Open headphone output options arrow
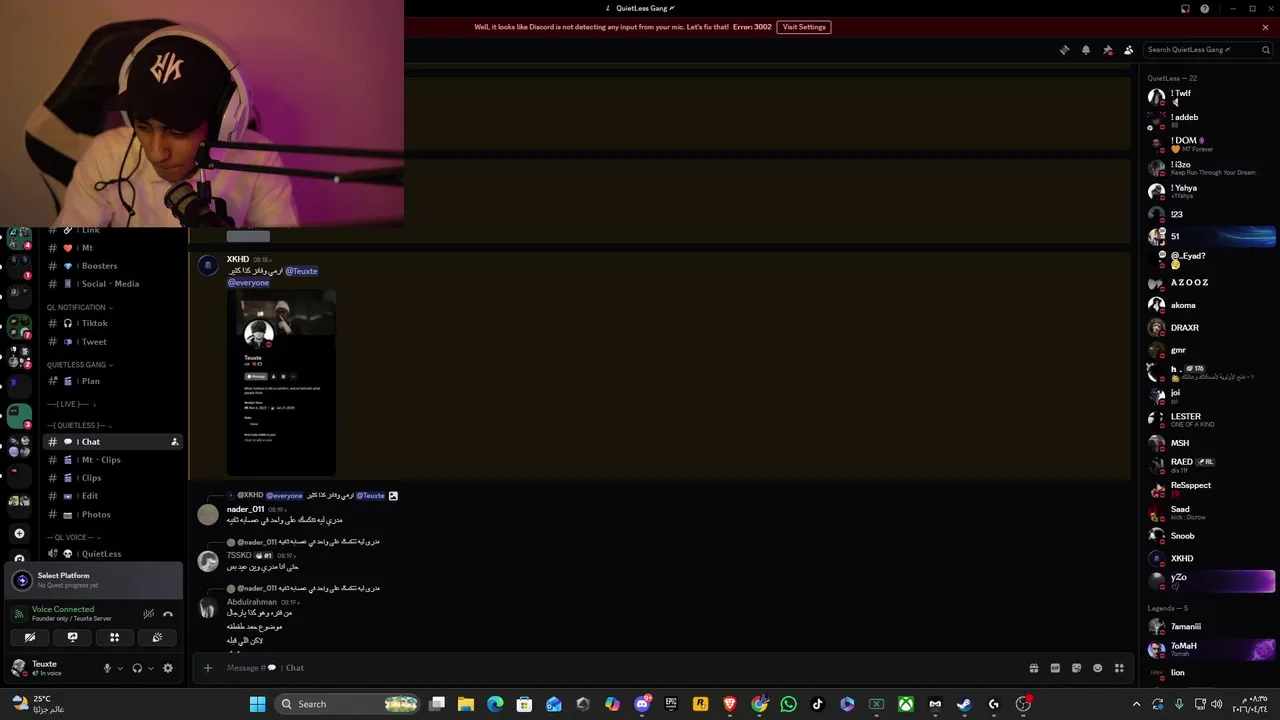 [x=151, y=668]
